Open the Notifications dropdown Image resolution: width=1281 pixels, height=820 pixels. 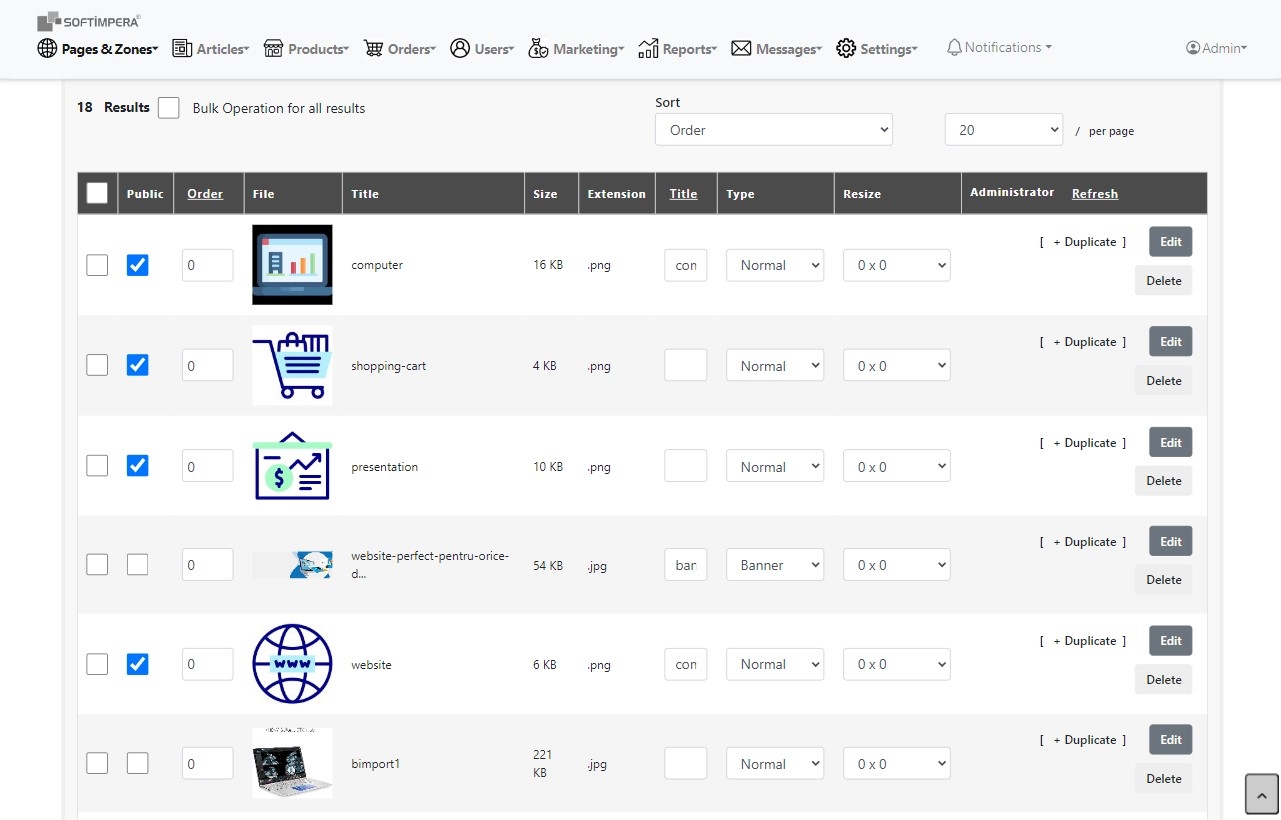coord(999,47)
